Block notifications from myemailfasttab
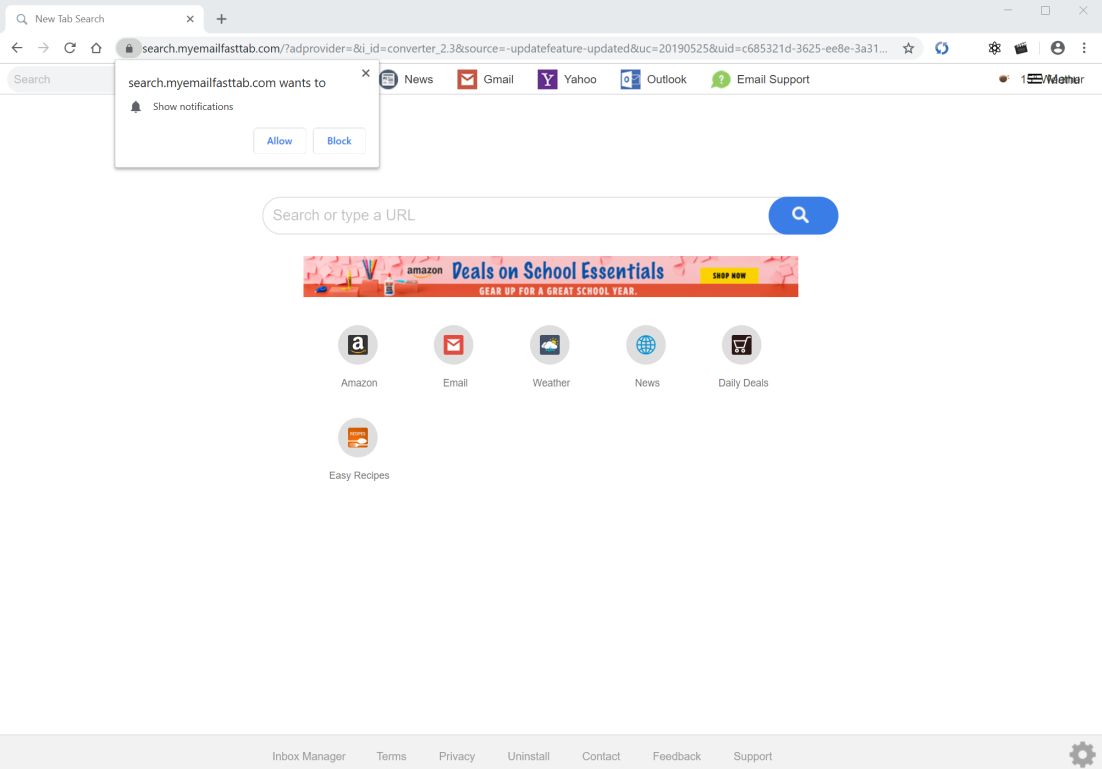The height and width of the screenshot is (769, 1102). pos(339,141)
